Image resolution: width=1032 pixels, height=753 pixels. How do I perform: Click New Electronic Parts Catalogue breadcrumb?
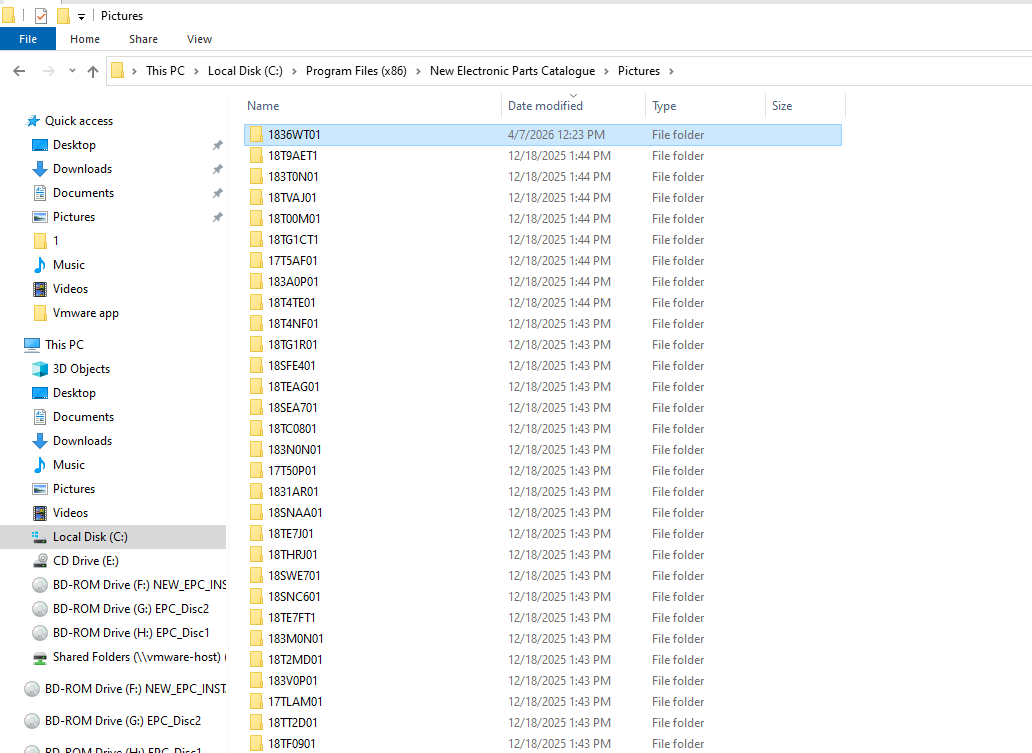[x=512, y=71]
